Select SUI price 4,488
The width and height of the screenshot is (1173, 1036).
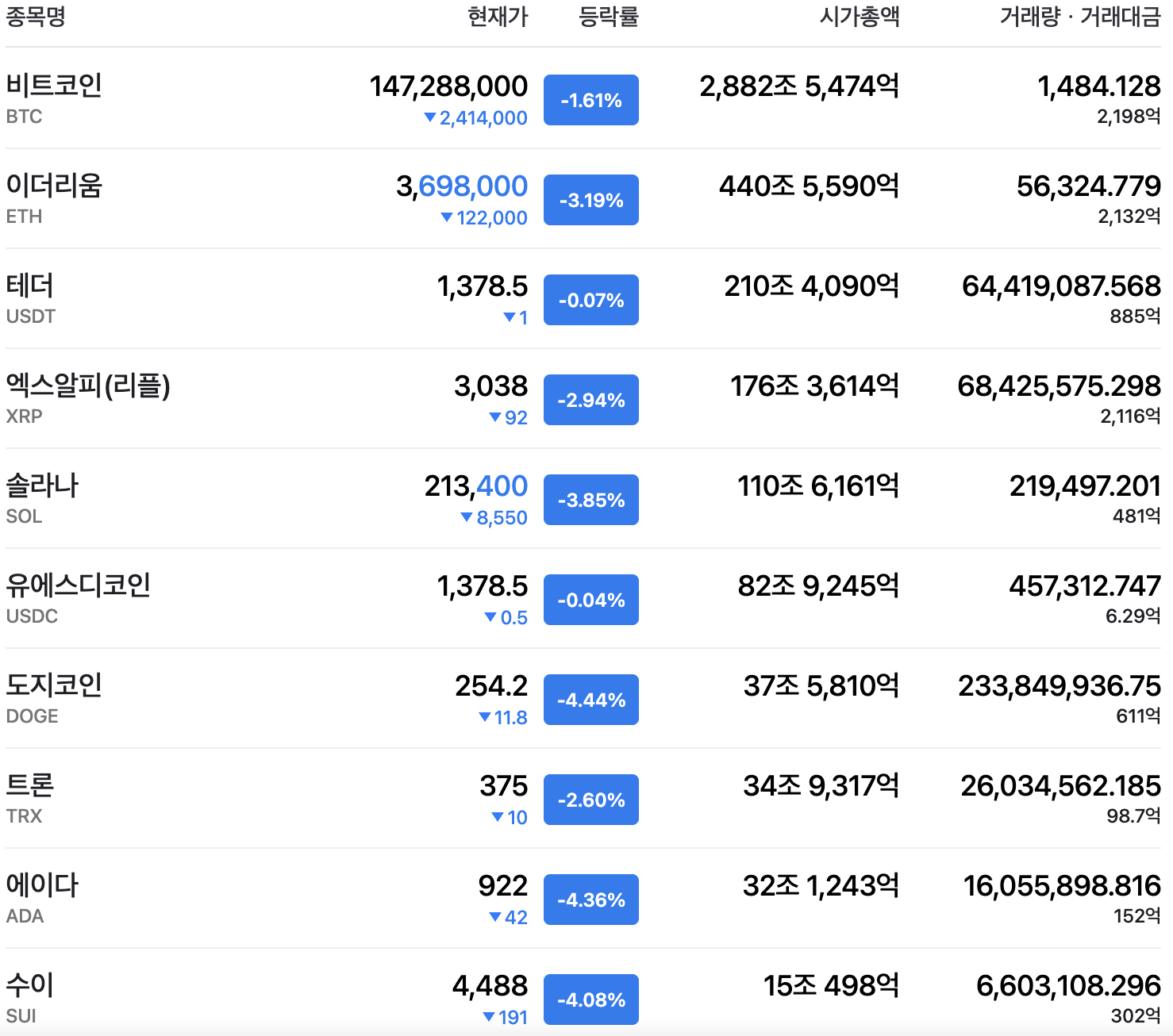pyautogui.click(x=490, y=985)
